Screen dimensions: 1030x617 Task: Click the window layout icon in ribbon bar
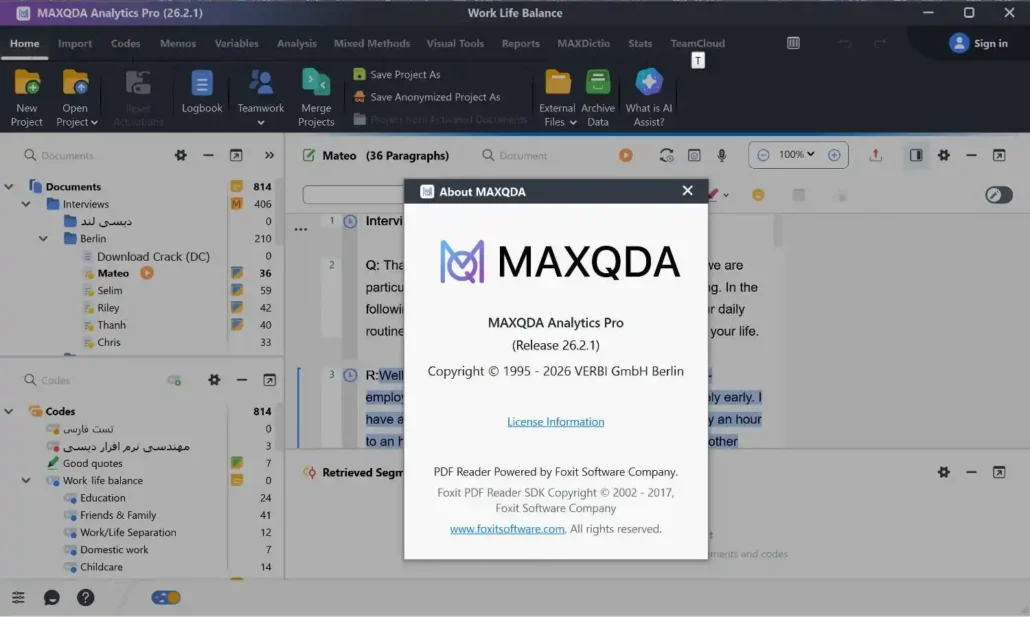pyautogui.click(x=794, y=43)
